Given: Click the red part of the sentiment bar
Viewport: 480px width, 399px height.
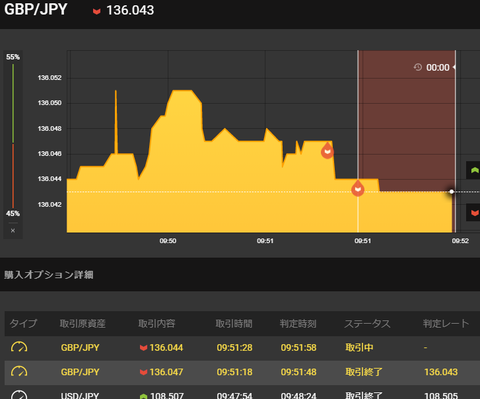Looking at the screenshot, I should tap(13, 176).
